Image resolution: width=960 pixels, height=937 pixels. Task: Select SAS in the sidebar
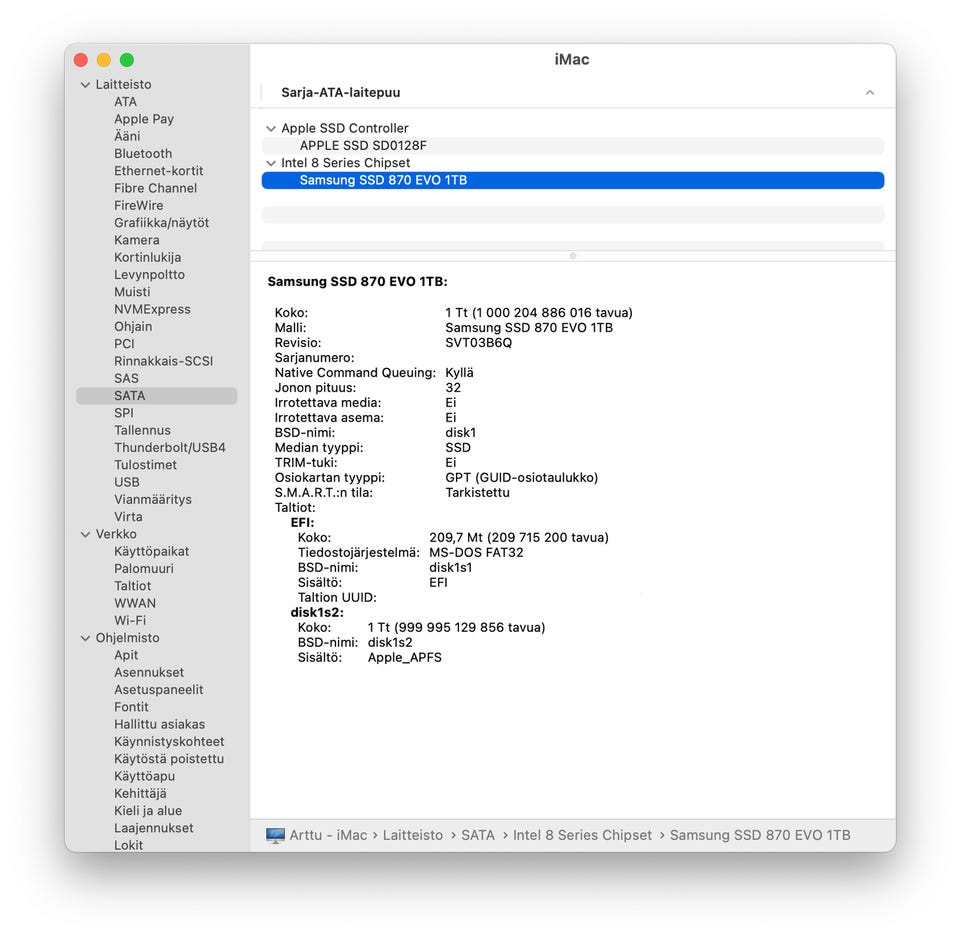pos(127,378)
